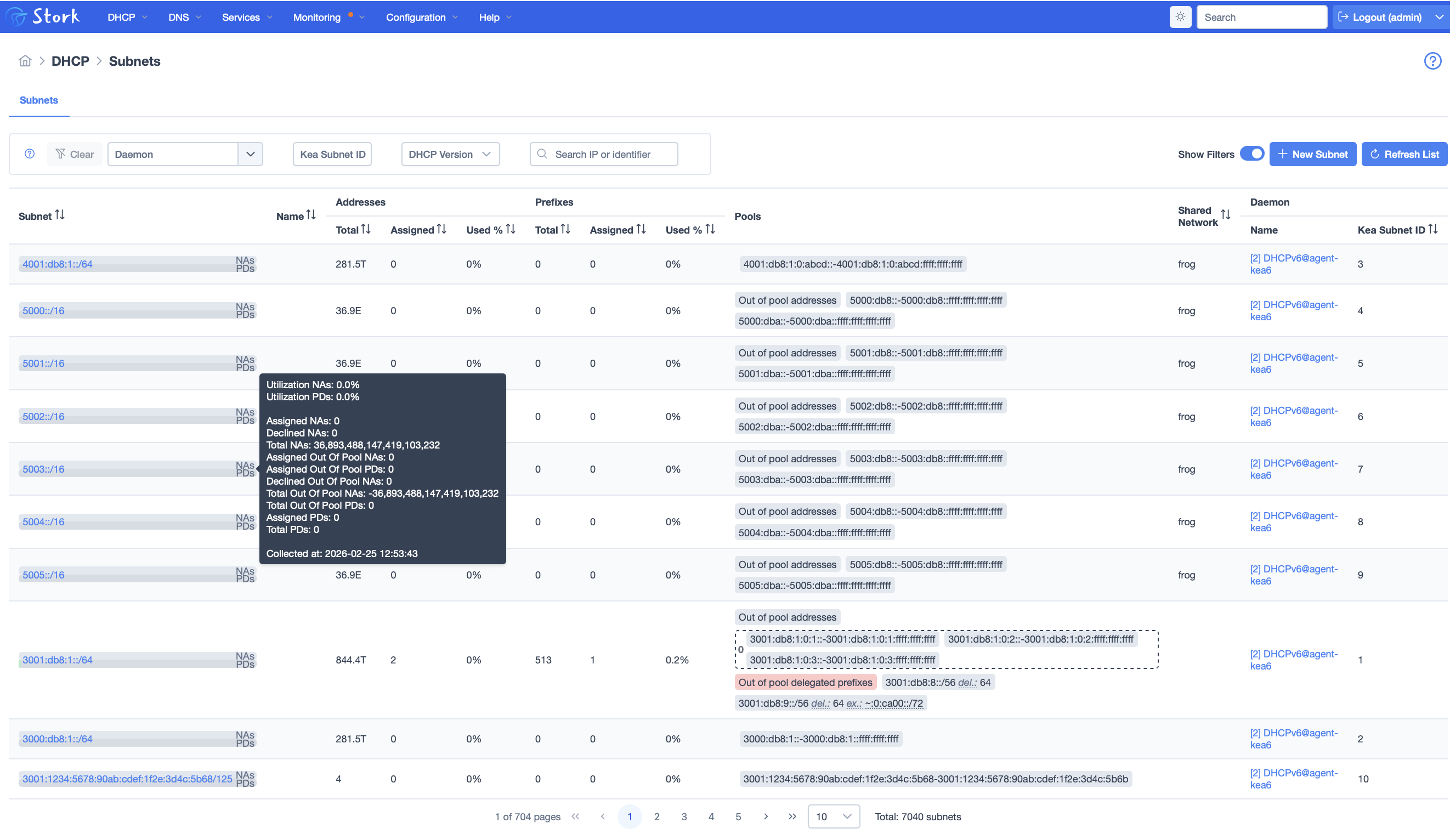The width and height of the screenshot is (1450, 840).
Task: Sort by Kea Subnet ID column arrows
Action: point(1434,229)
